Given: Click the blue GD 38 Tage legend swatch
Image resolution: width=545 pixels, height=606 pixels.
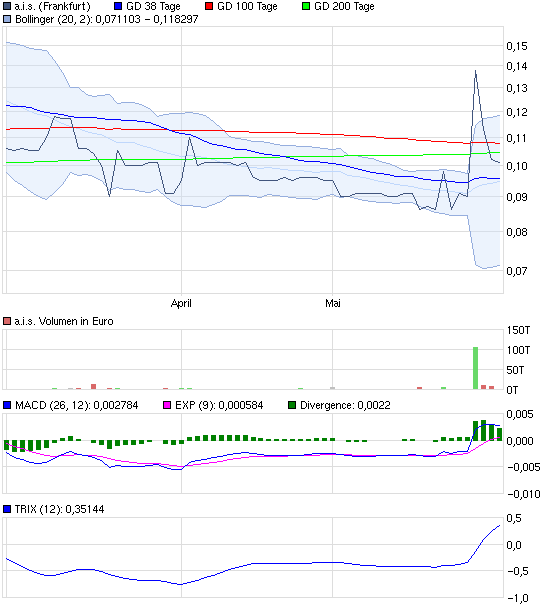Looking at the screenshot, I should click(x=118, y=7).
